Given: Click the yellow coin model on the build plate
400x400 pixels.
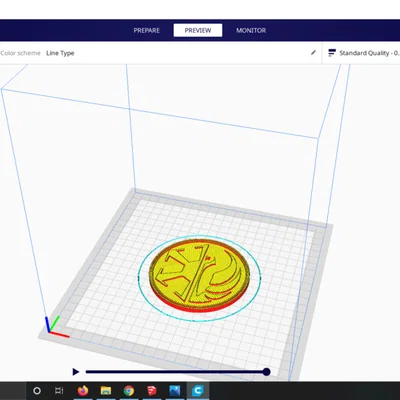Looking at the screenshot, I should (200, 275).
